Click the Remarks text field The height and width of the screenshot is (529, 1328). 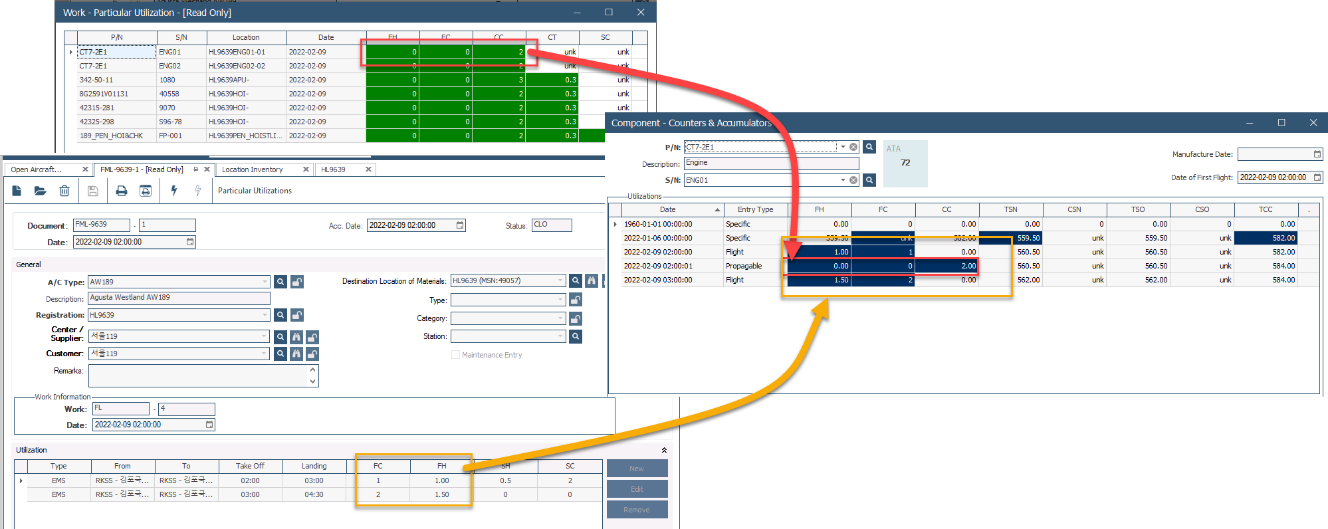(198, 375)
